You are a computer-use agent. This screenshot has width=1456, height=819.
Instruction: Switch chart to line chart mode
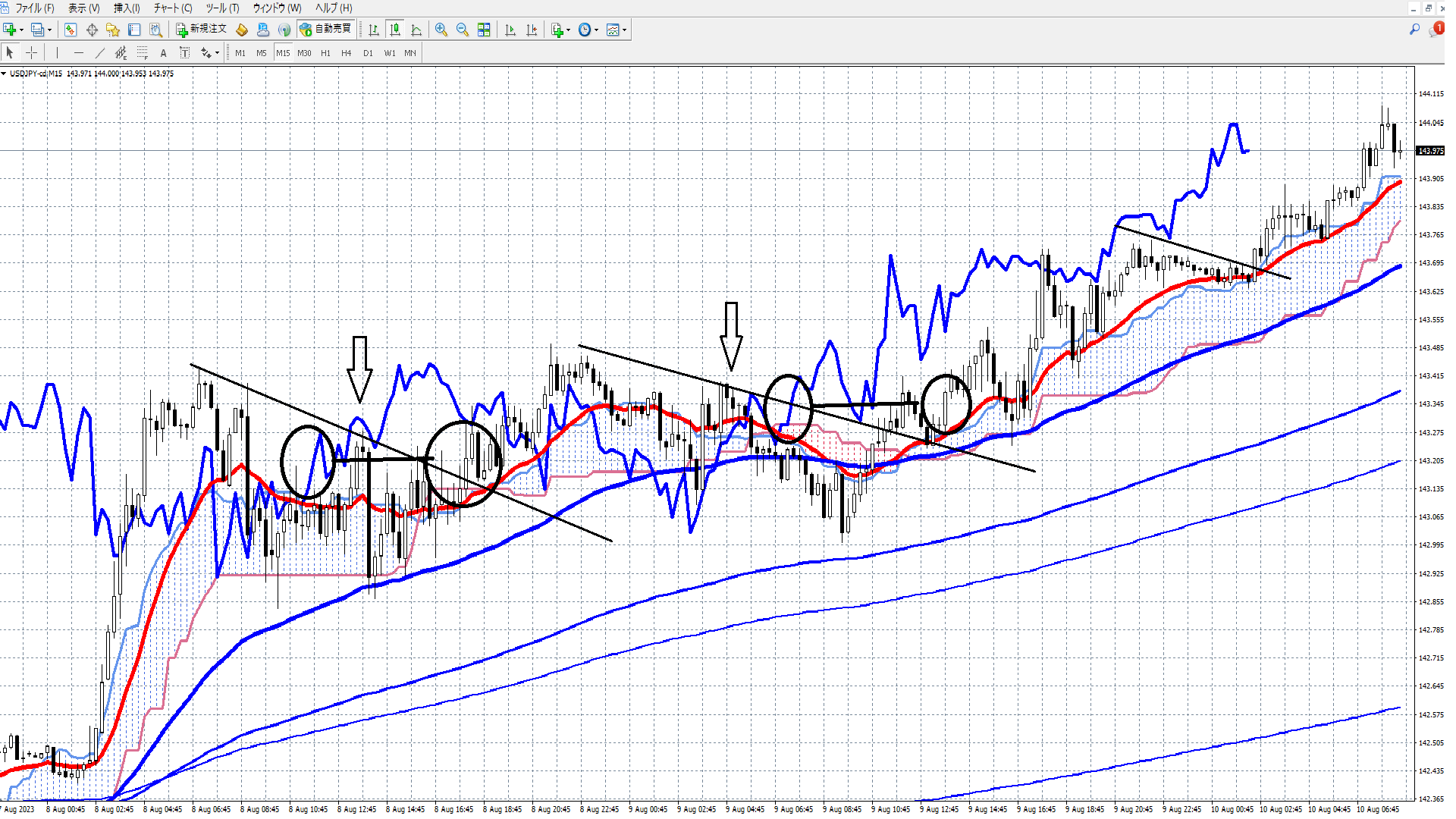416,30
